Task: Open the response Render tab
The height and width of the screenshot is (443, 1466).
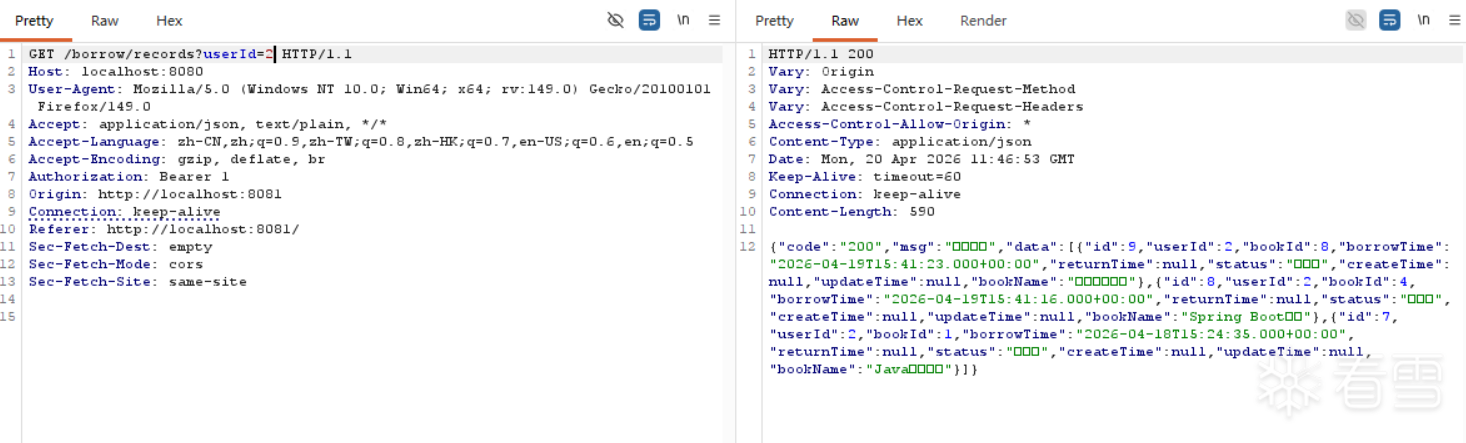Action: (984, 20)
